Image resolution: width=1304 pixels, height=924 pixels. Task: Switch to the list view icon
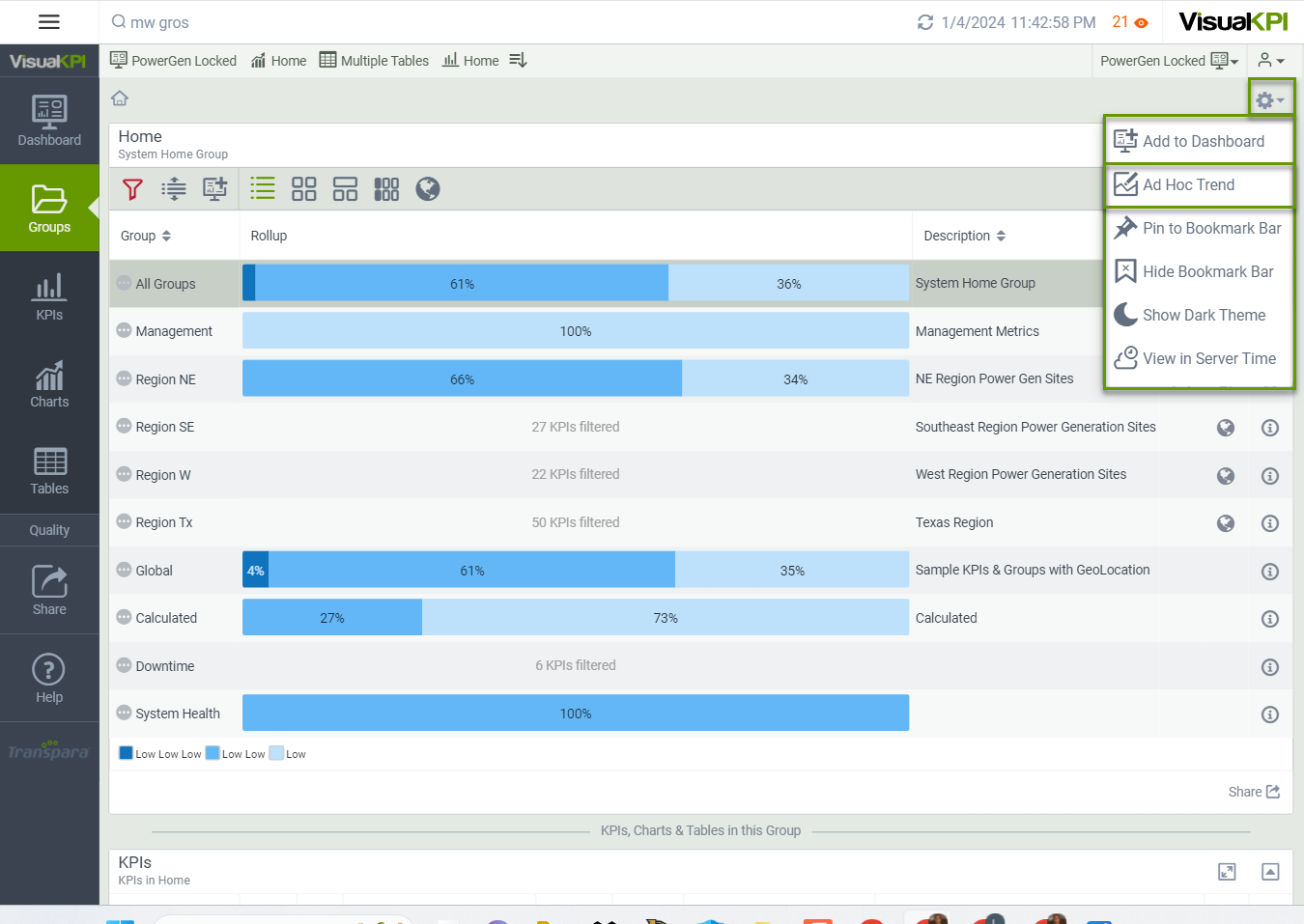[x=262, y=188]
